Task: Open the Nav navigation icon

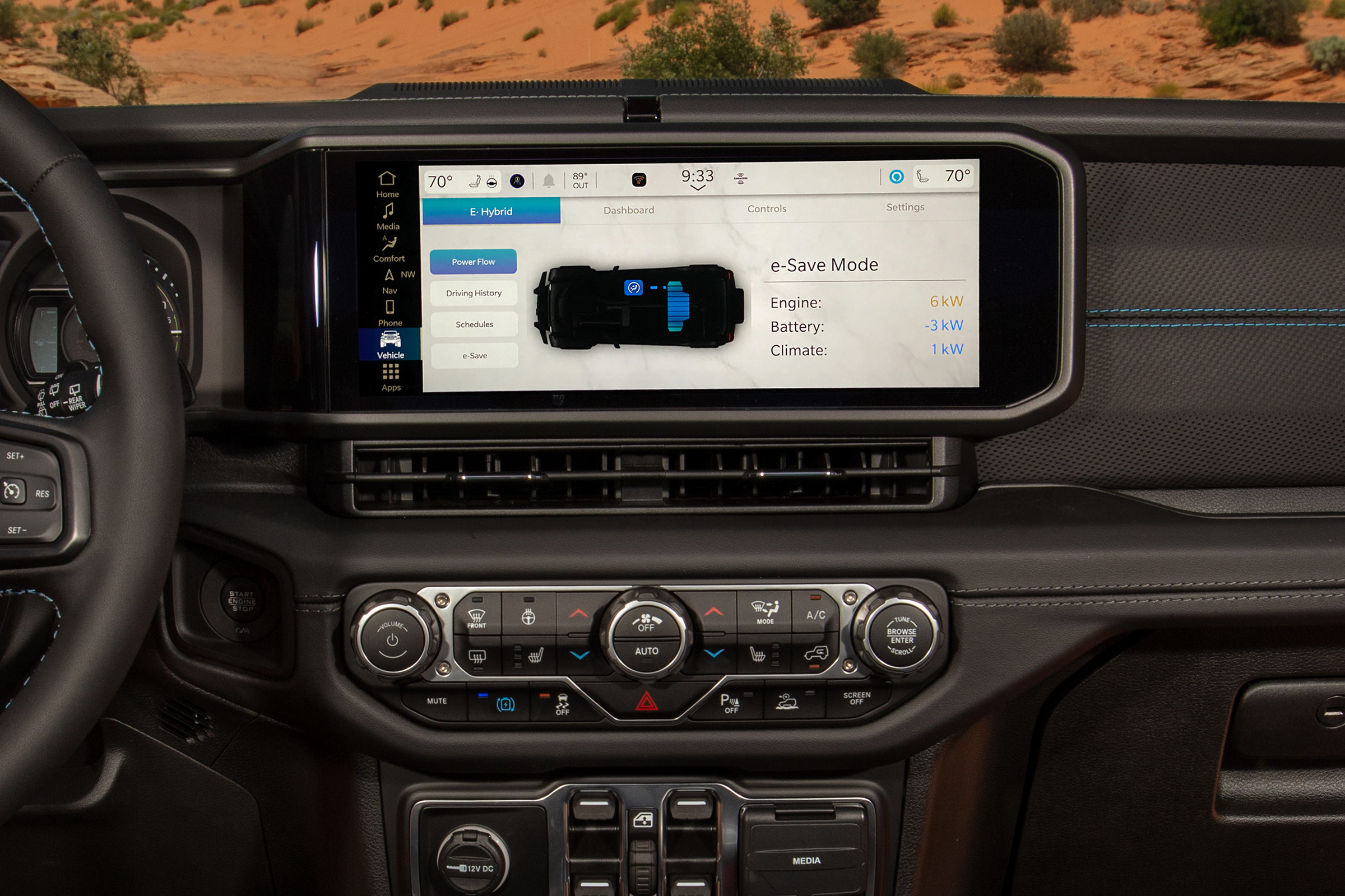Action: [x=382, y=290]
